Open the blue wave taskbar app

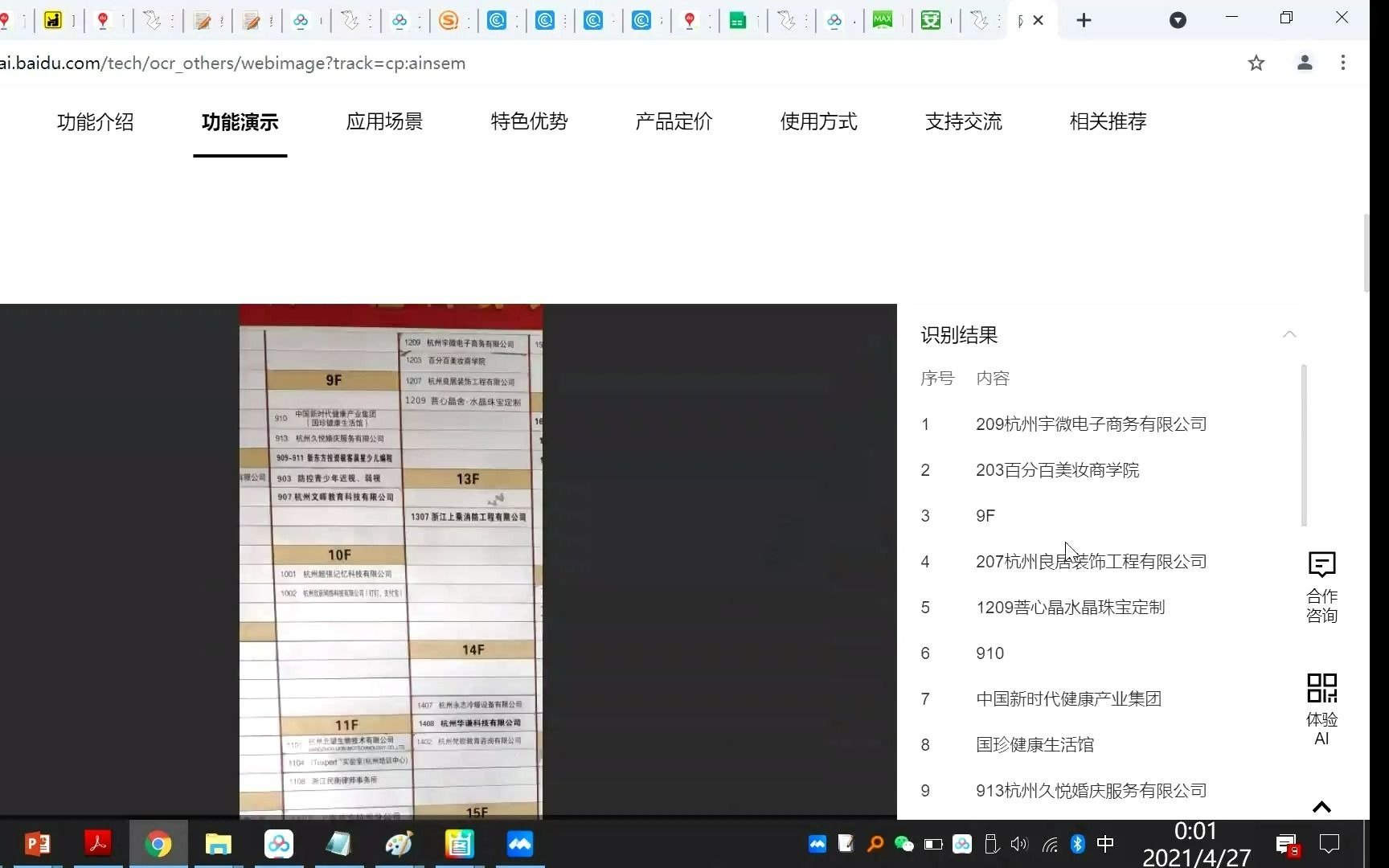tap(520, 844)
